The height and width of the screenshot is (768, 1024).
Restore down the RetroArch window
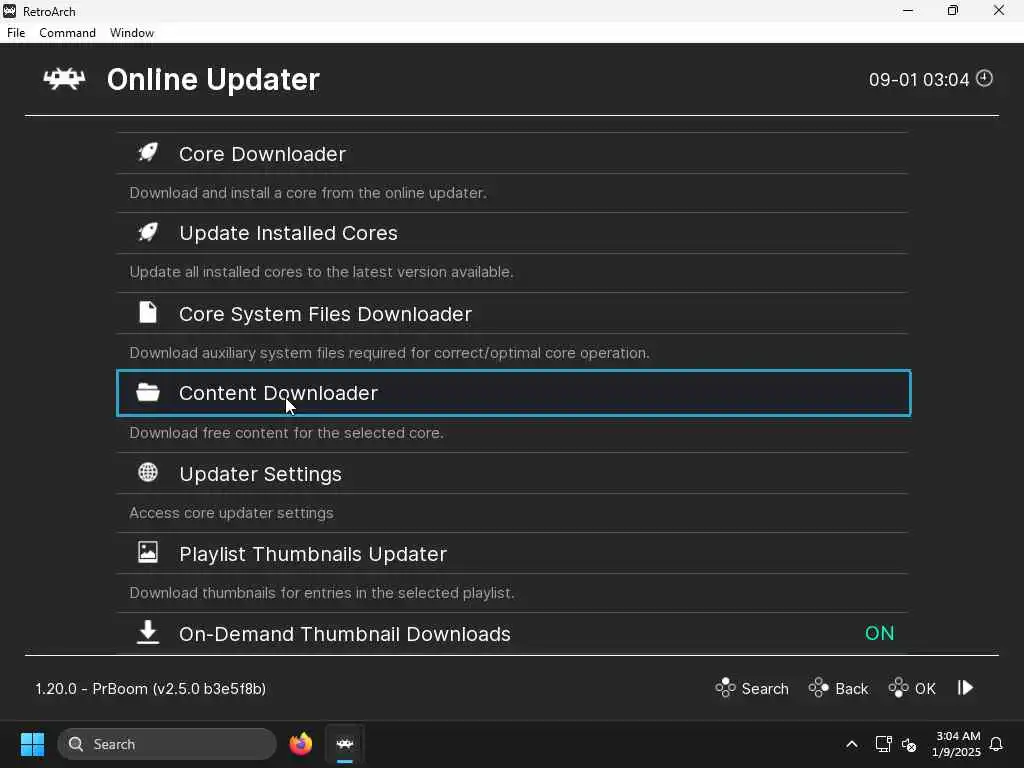click(953, 10)
